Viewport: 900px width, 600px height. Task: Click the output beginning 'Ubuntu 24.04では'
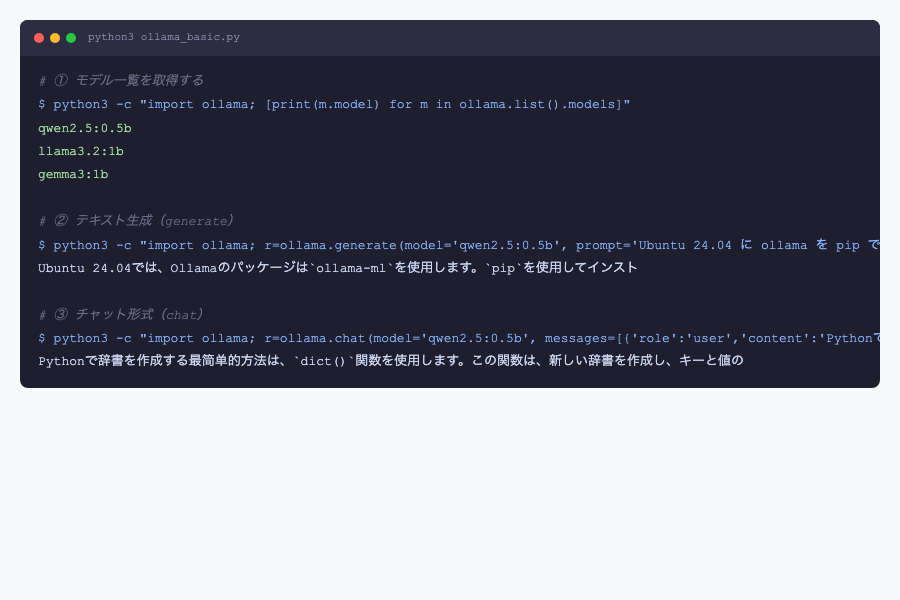pos(338,268)
